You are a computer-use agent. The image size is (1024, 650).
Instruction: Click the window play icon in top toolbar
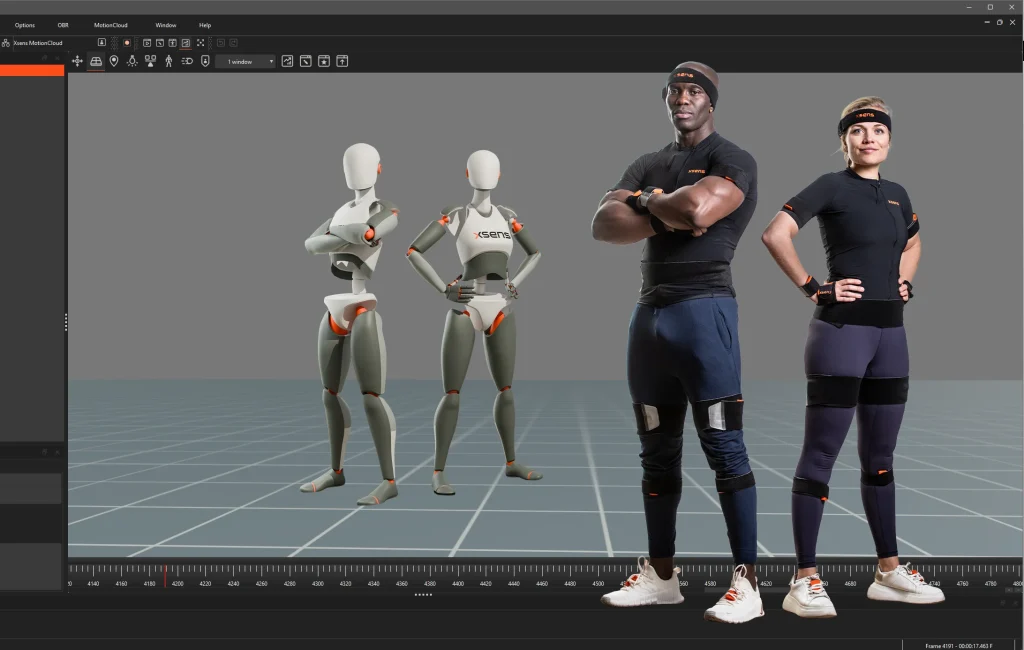click(147, 43)
